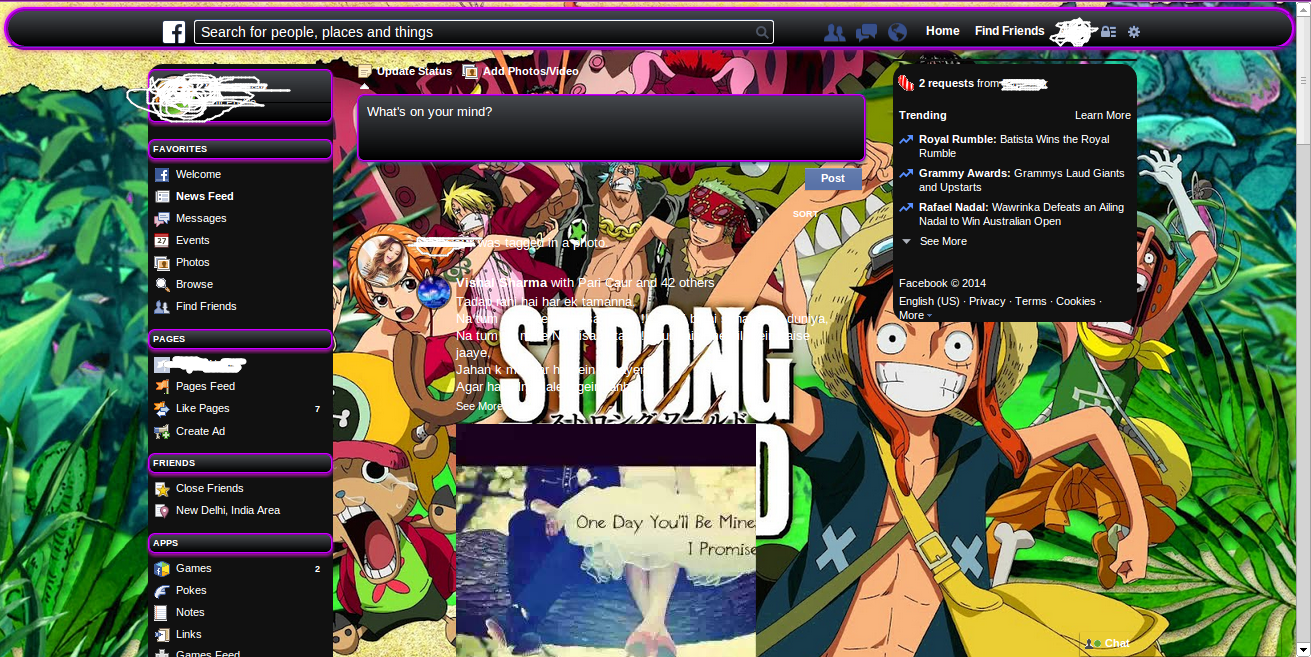Click the Games app icon
1311x657 pixels.
click(x=162, y=568)
